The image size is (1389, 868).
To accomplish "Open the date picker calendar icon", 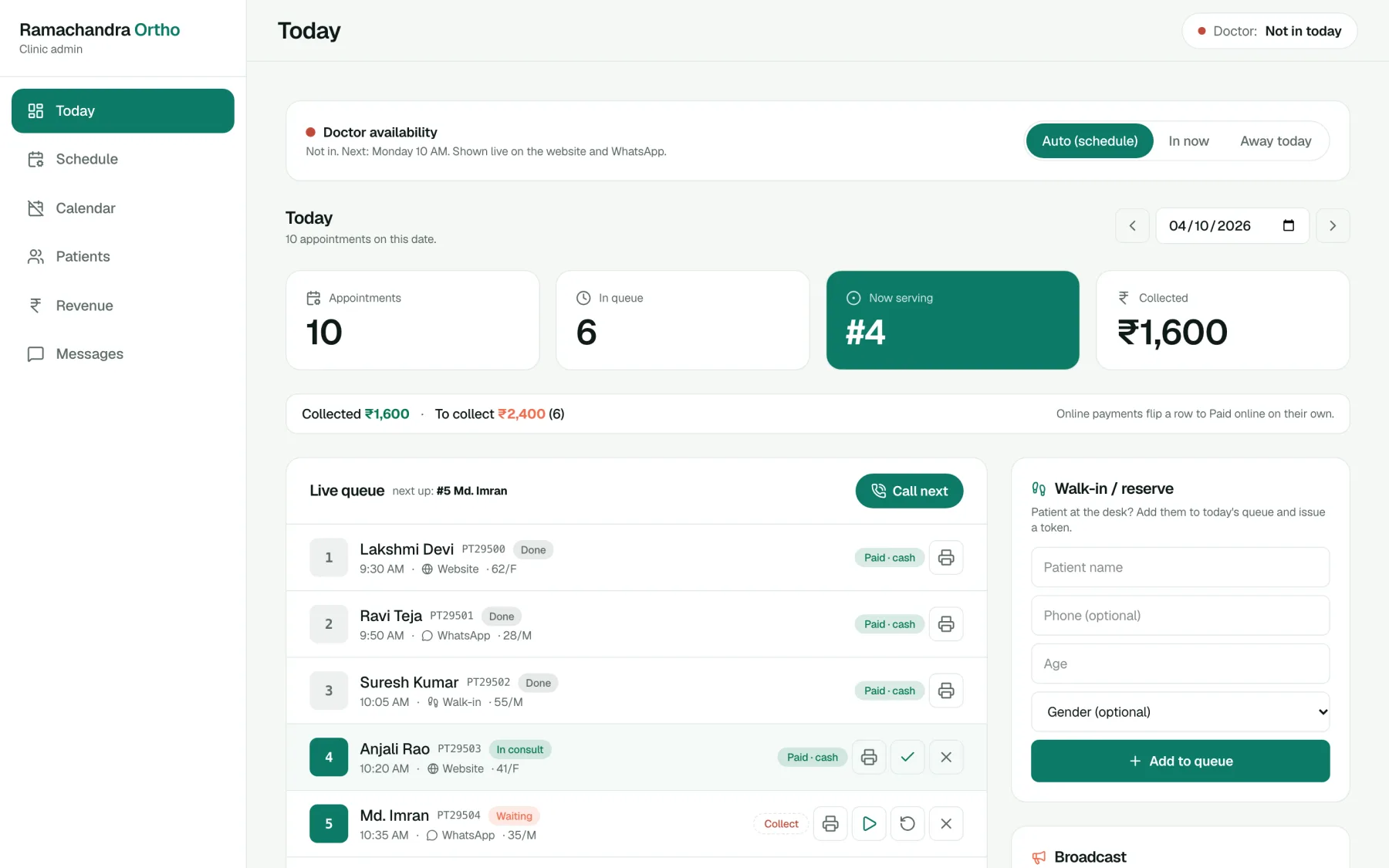I will (1288, 226).
